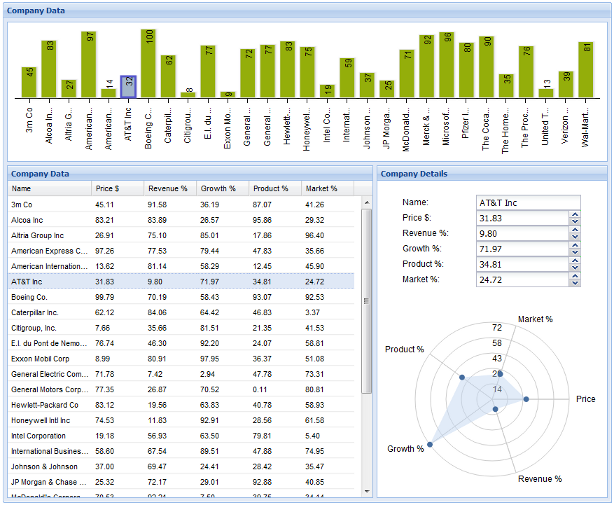Select the Hewlett-Packard Co row
The height and width of the screenshot is (505, 614).
[x=181, y=405]
